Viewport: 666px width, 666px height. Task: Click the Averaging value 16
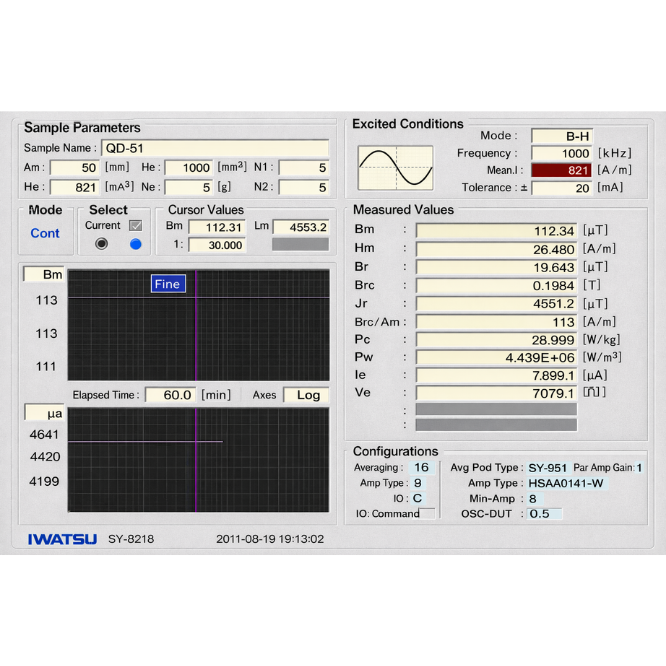pyautogui.click(x=421, y=468)
